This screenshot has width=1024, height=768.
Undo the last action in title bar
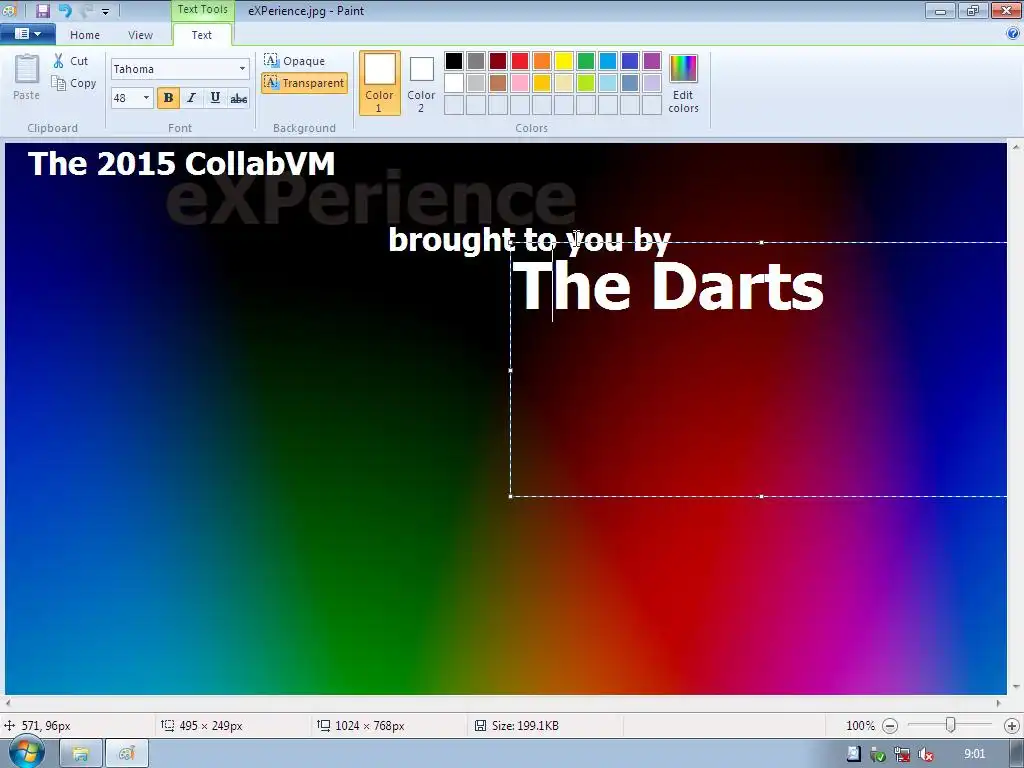65,10
